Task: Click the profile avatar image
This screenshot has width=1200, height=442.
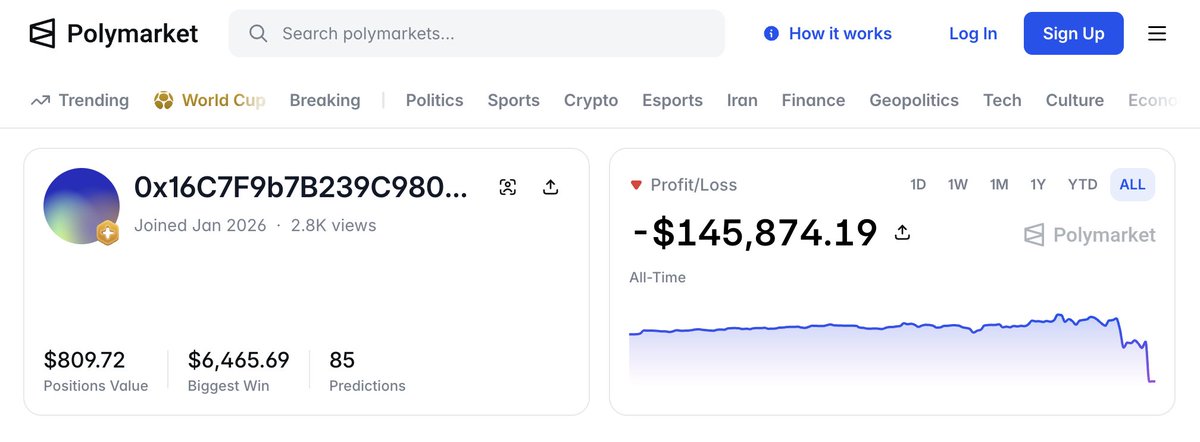Action: pos(81,206)
